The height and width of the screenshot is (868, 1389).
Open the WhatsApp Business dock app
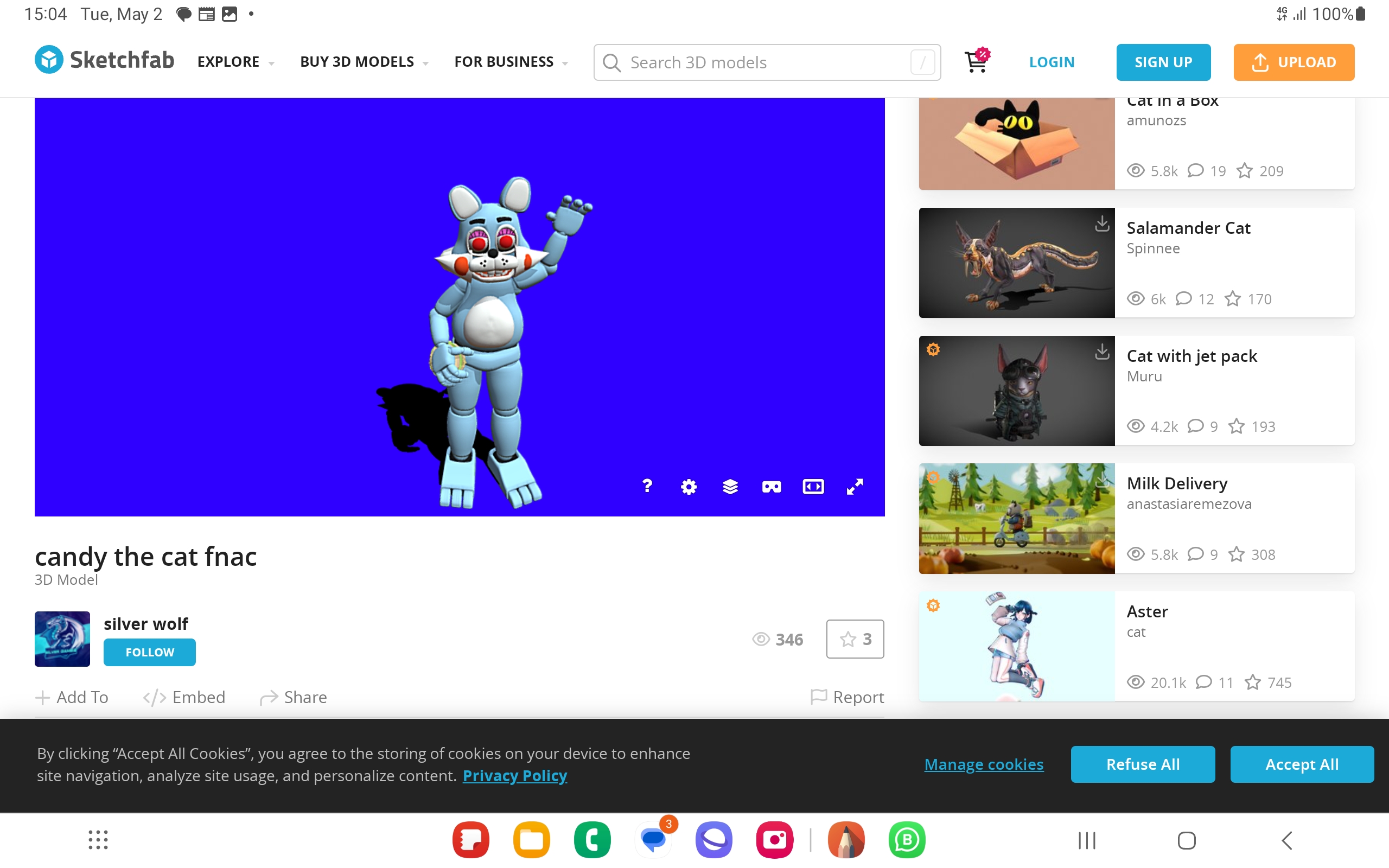pos(906,840)
